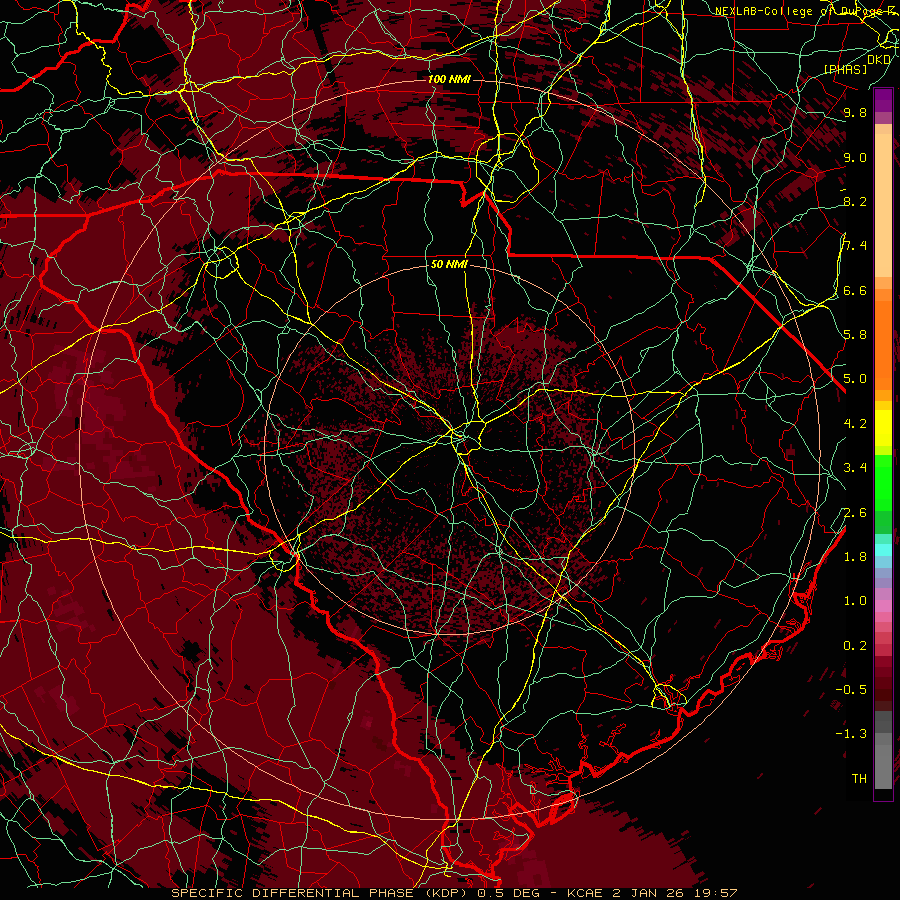900x900 pixels.
Task: Click the '2.6' color scale value
Action: [855, 513]
